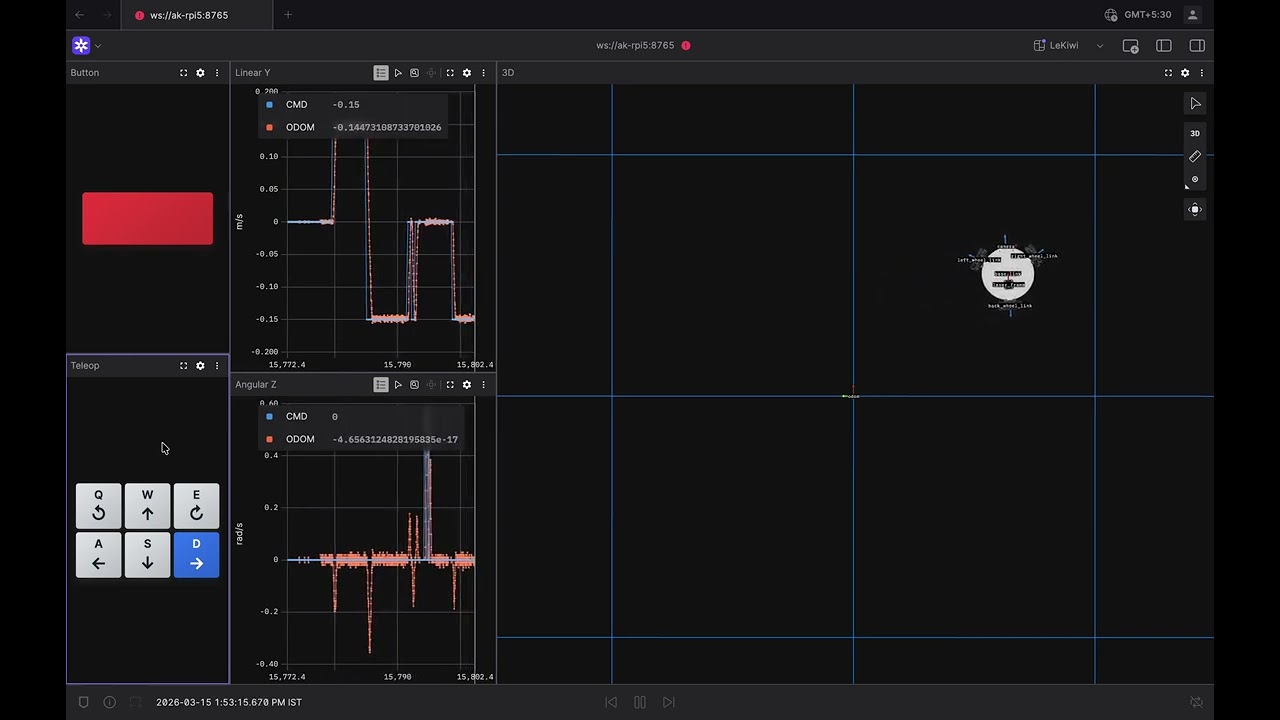Click the GMT+5:30 timezone indicator
The width and height of the screenshot is (1280, 720).
(1138, 15)
